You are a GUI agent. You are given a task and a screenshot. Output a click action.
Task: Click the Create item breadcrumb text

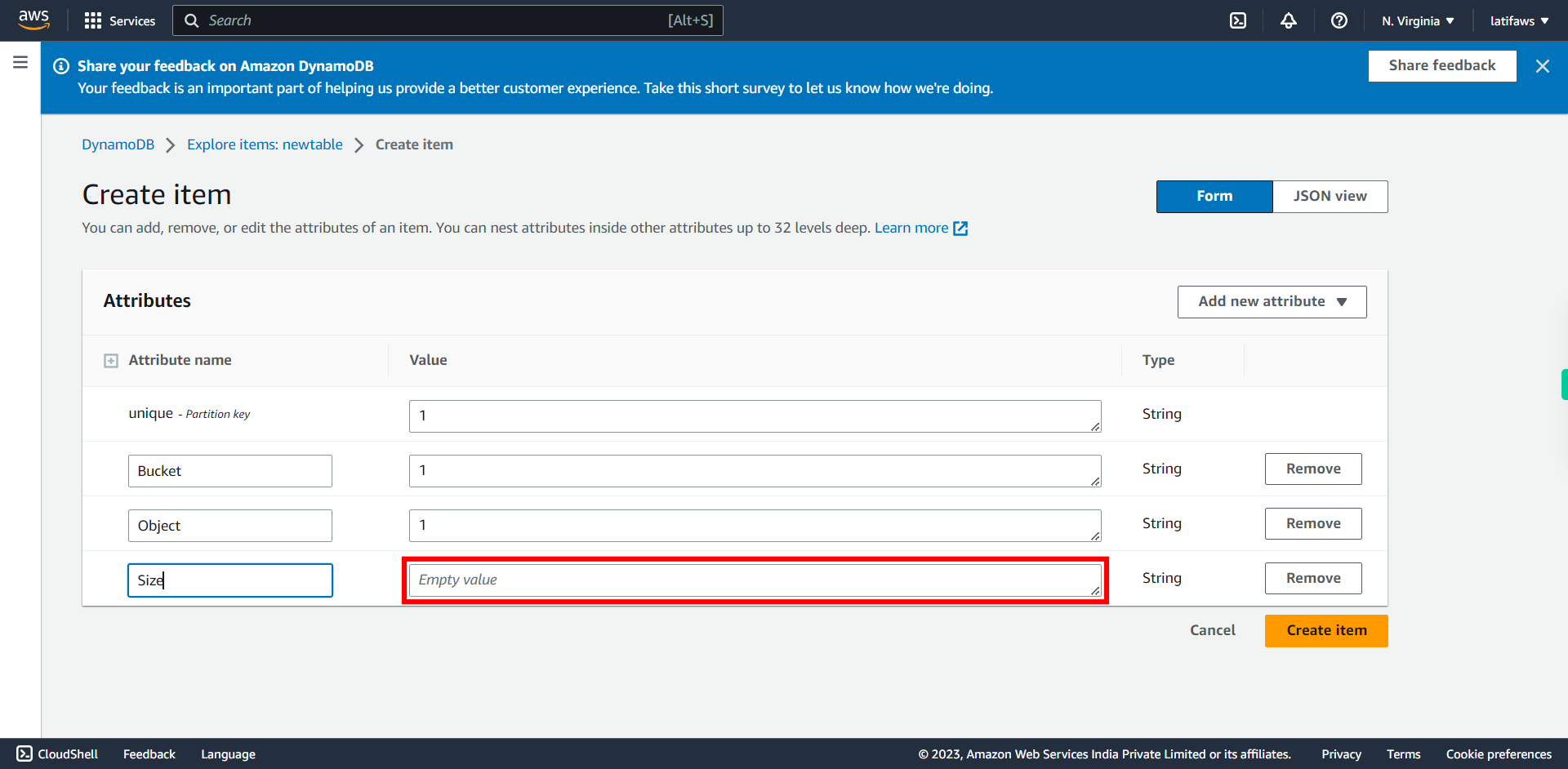414,144
